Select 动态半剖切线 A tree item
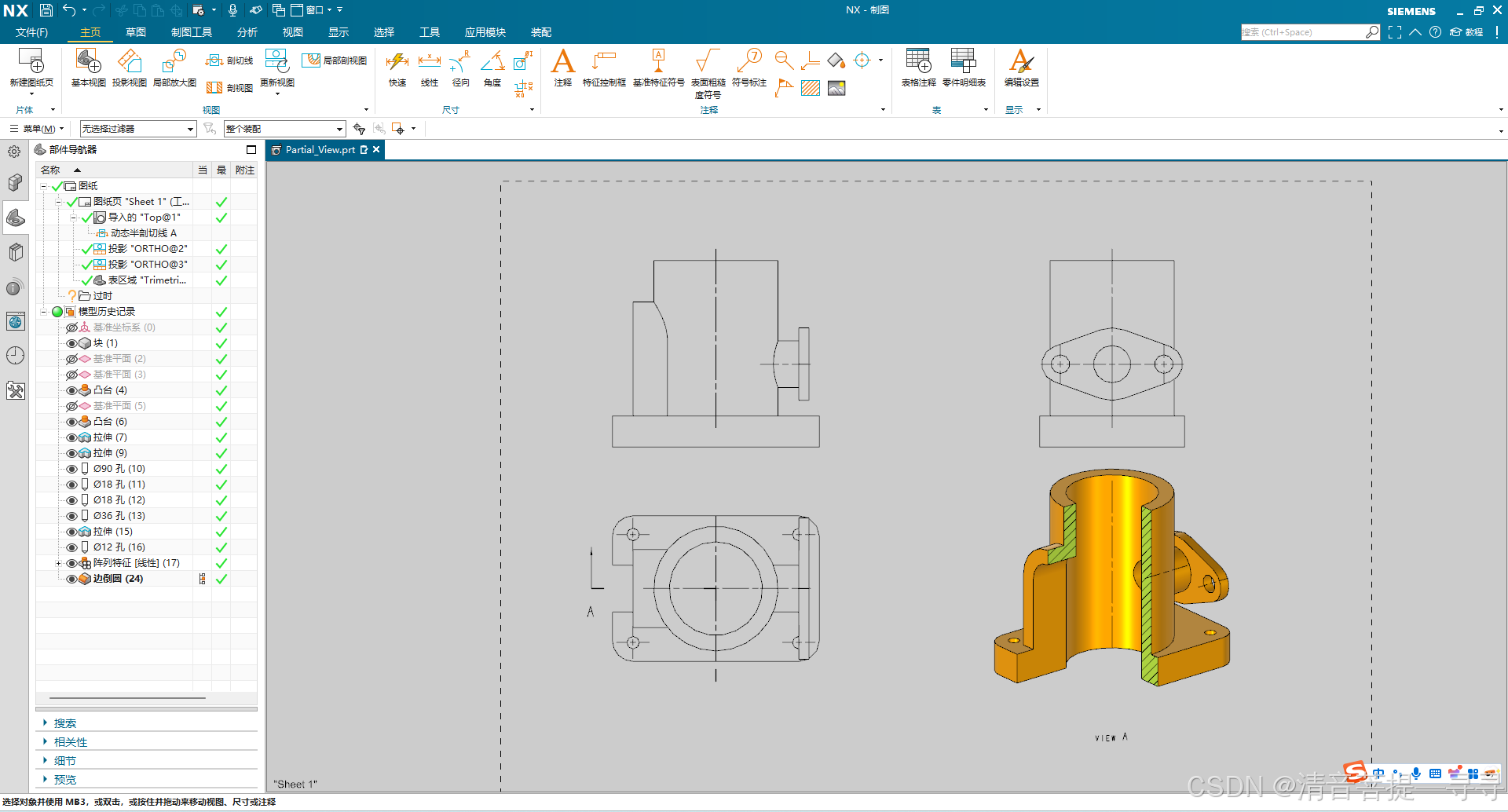This screenshot has width=1508, height=812. [x=143, y=233]
